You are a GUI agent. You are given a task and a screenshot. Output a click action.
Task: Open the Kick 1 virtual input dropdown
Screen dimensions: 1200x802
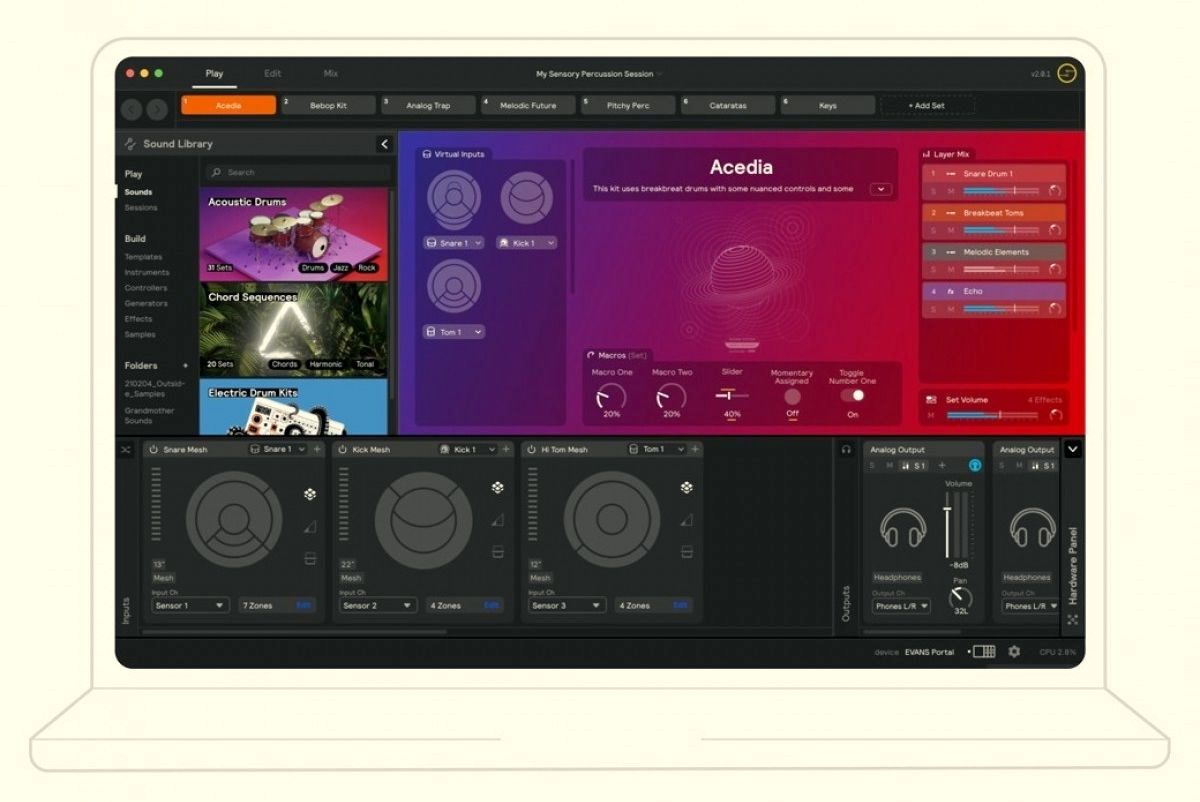pyautogui.click(x=526, y=243)
